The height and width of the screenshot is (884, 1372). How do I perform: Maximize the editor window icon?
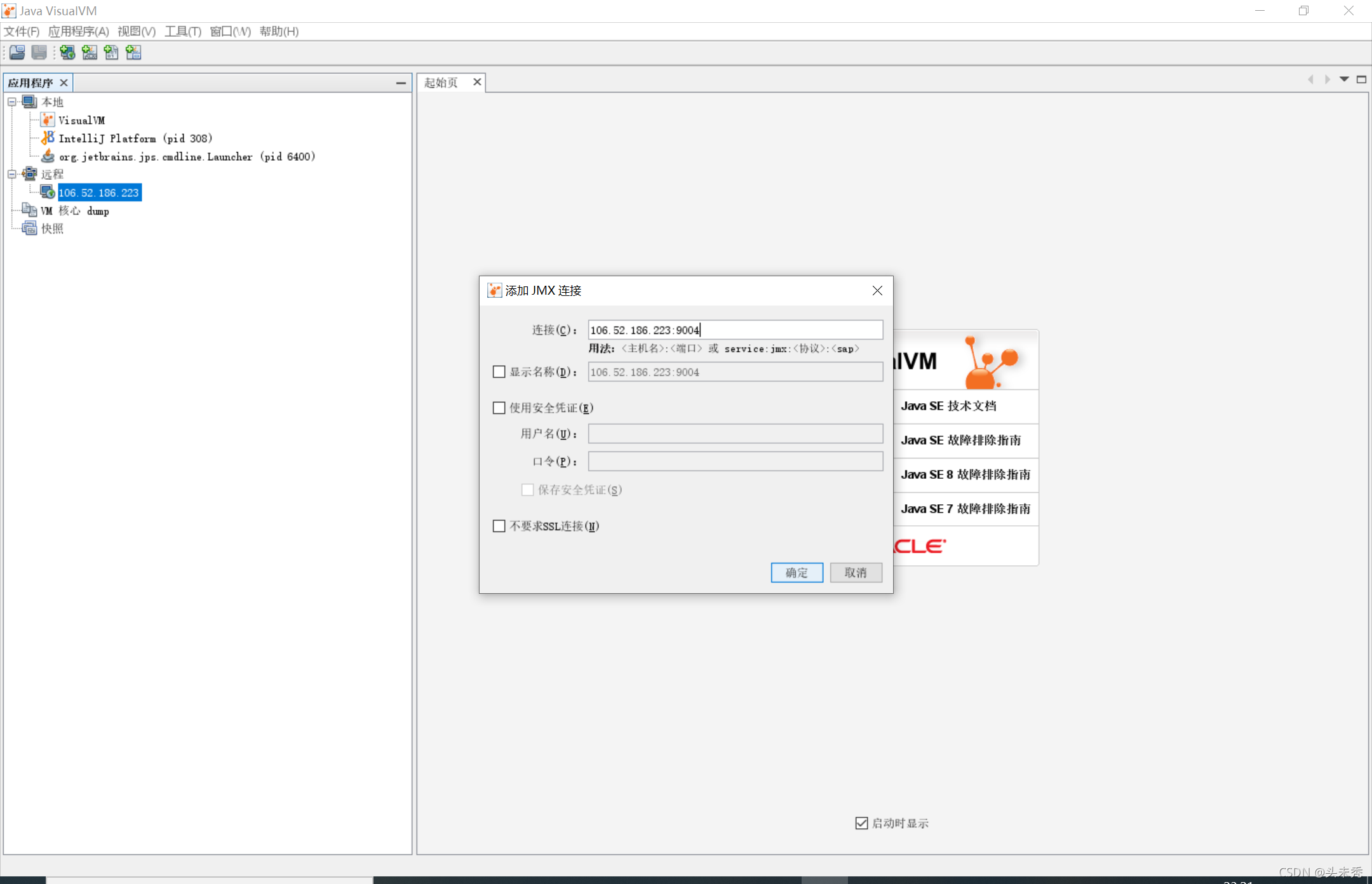[1361, 79]
